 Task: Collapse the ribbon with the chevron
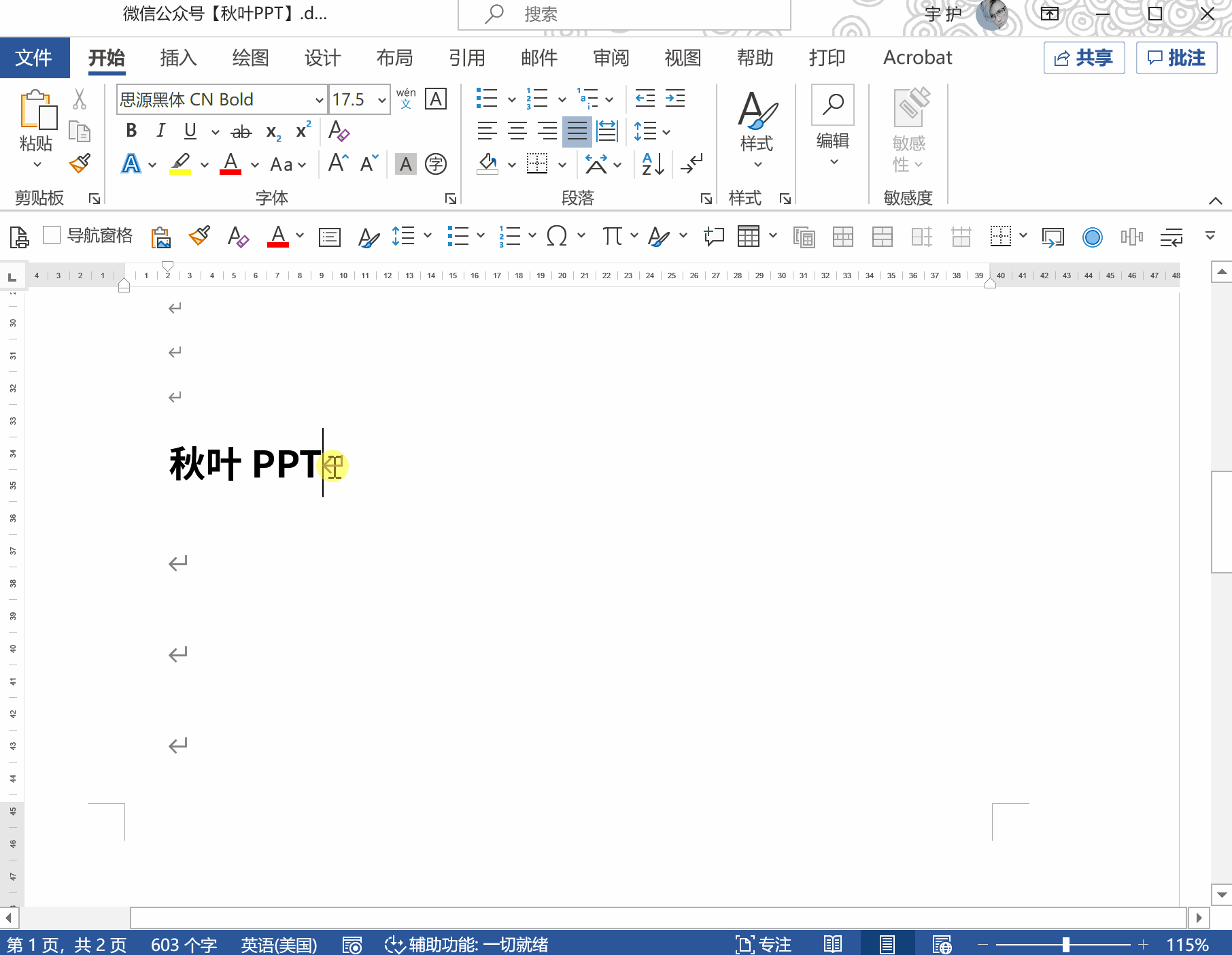point(1216,201)
